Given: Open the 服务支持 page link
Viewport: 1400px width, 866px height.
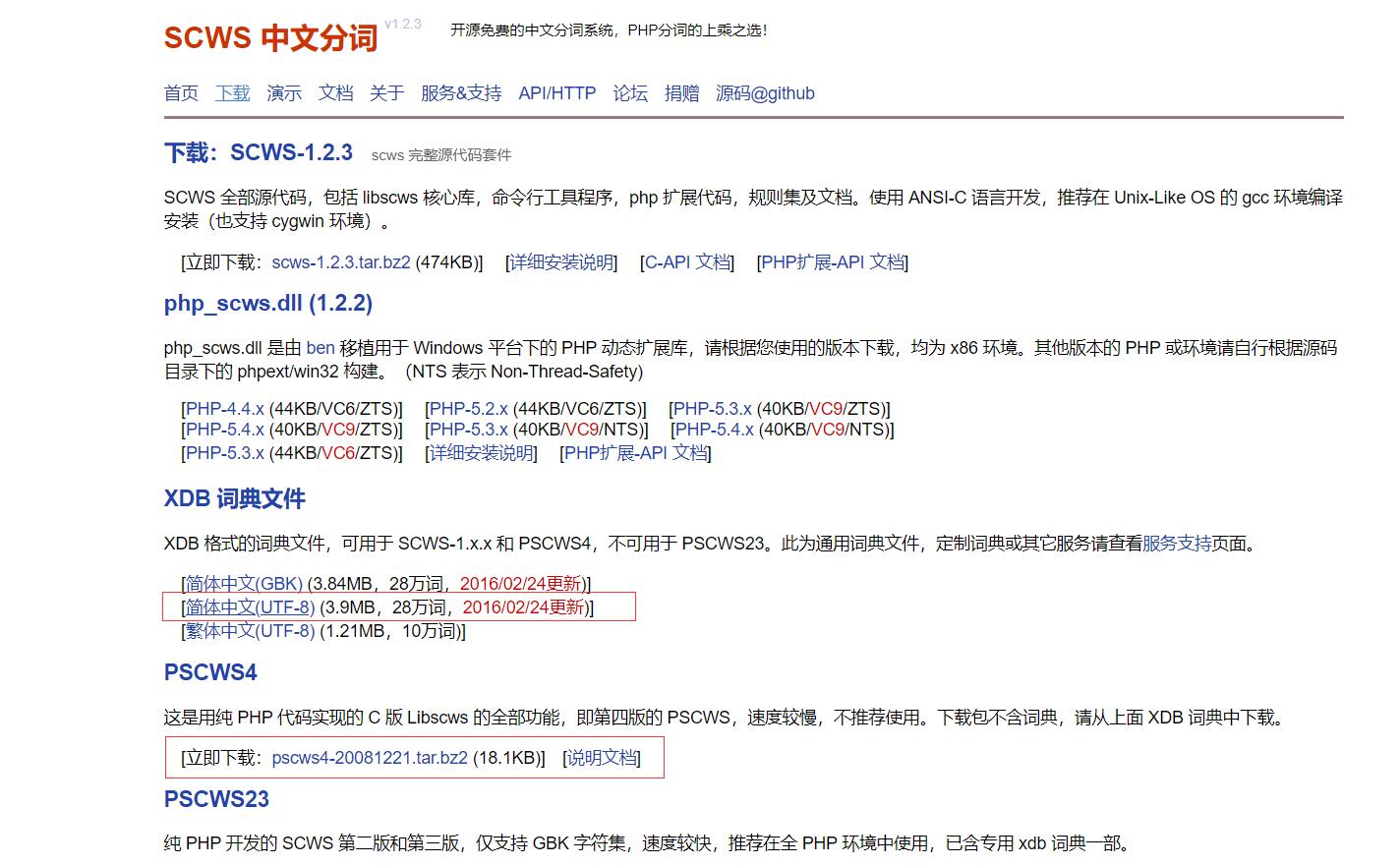Looking at the screenshot, I should pyautogui.click(x=1177, y=544).
